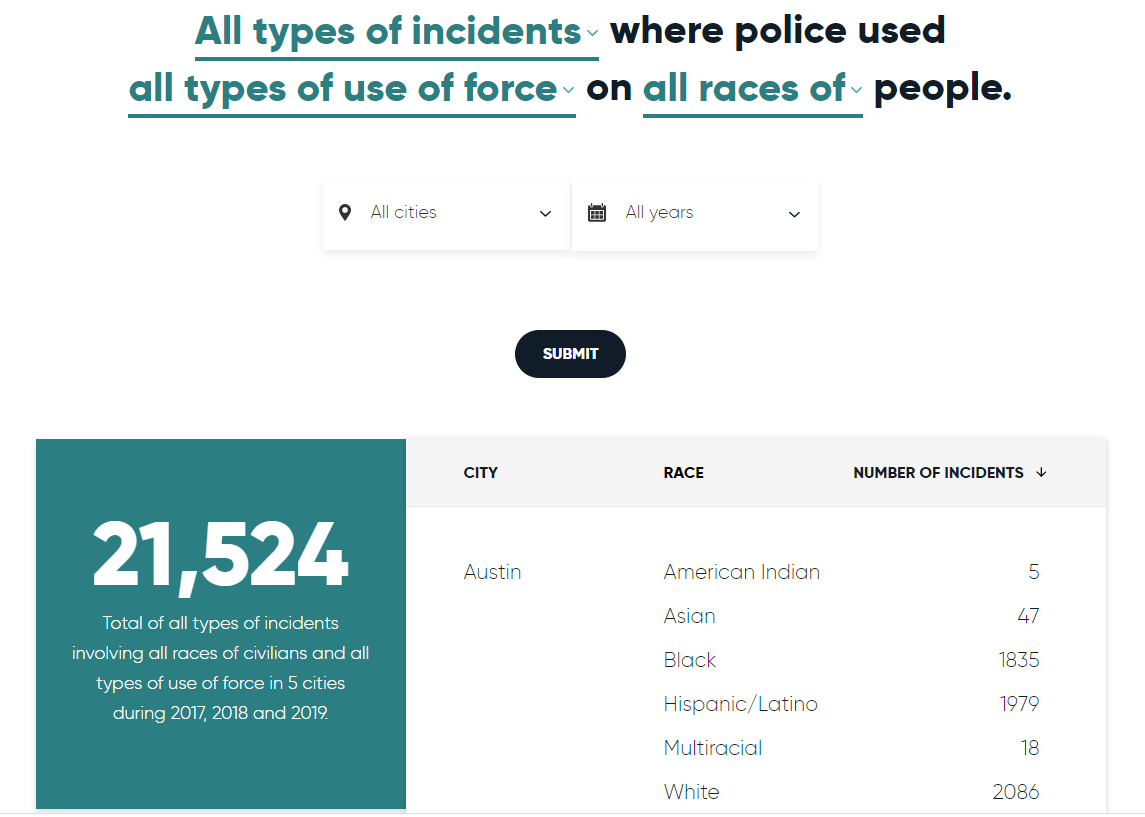Click the incident count 5
The width and height of the screenshot is (1145, 817).
tap(1033, 572)
